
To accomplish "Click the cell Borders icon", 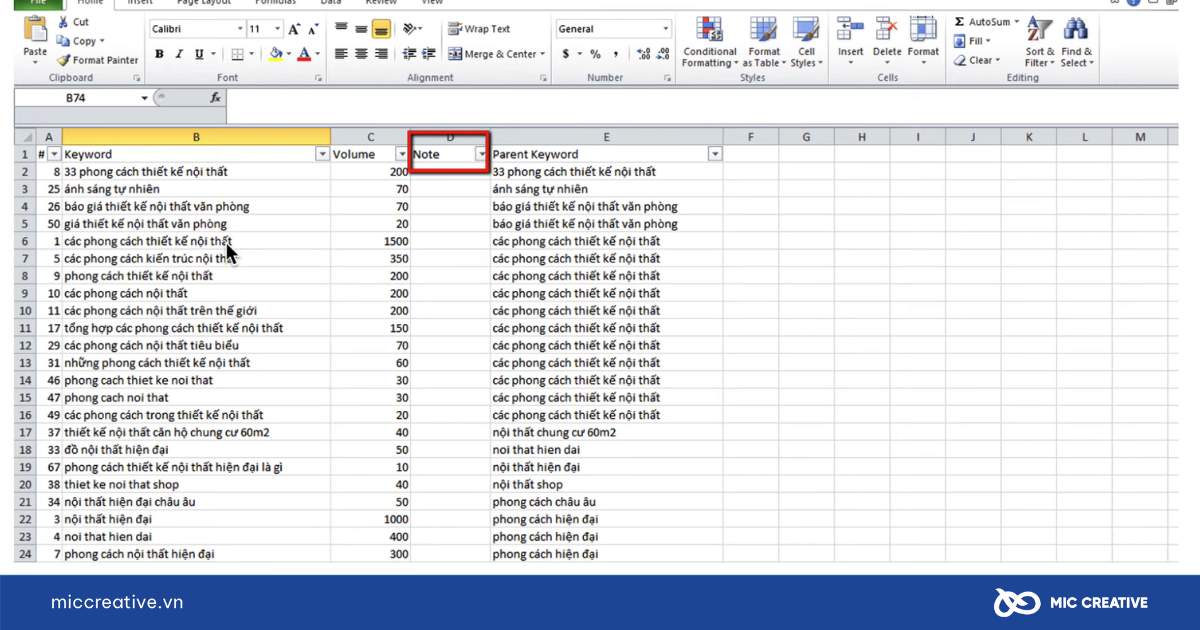I will (x=237, y=54).
